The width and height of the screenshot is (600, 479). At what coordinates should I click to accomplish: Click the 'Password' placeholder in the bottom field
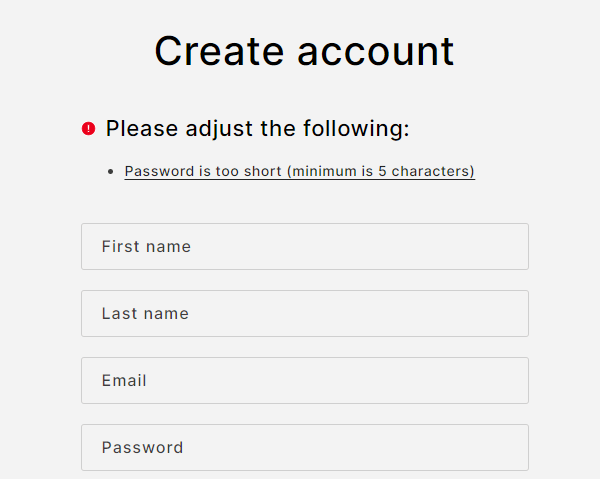tap(142, 447)
